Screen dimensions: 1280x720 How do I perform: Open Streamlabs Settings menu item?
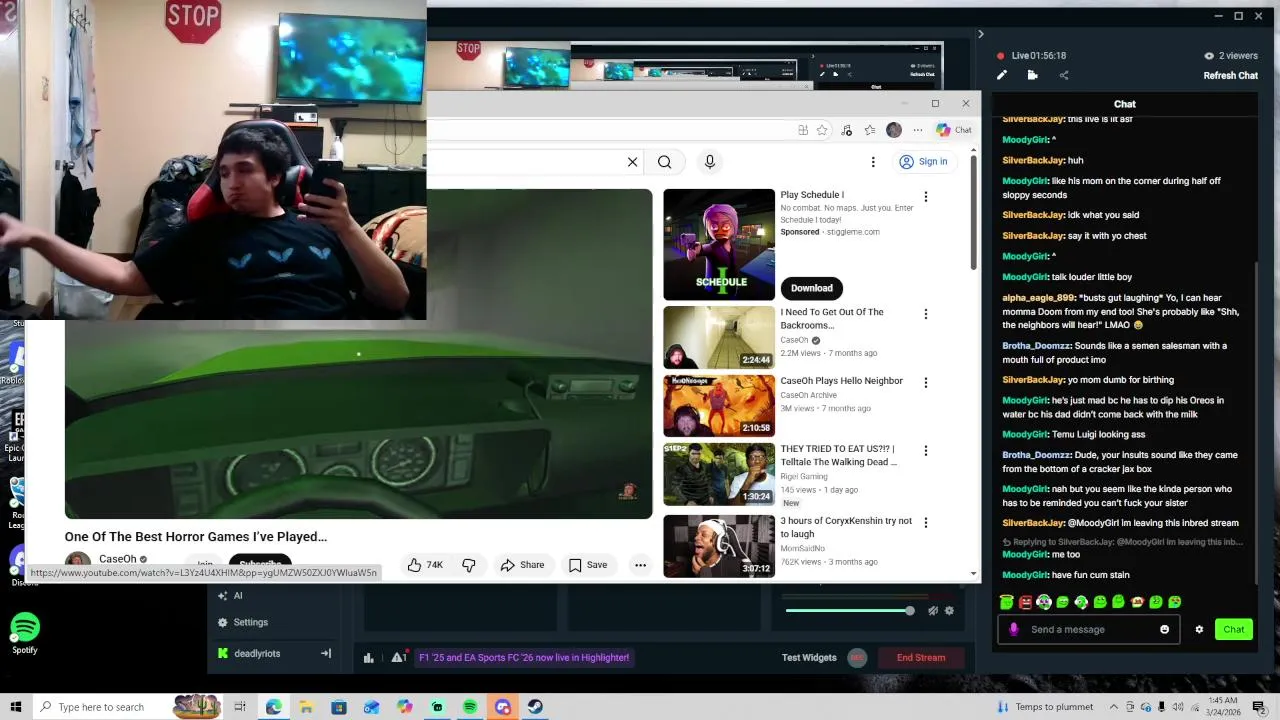tap(243, 622)
